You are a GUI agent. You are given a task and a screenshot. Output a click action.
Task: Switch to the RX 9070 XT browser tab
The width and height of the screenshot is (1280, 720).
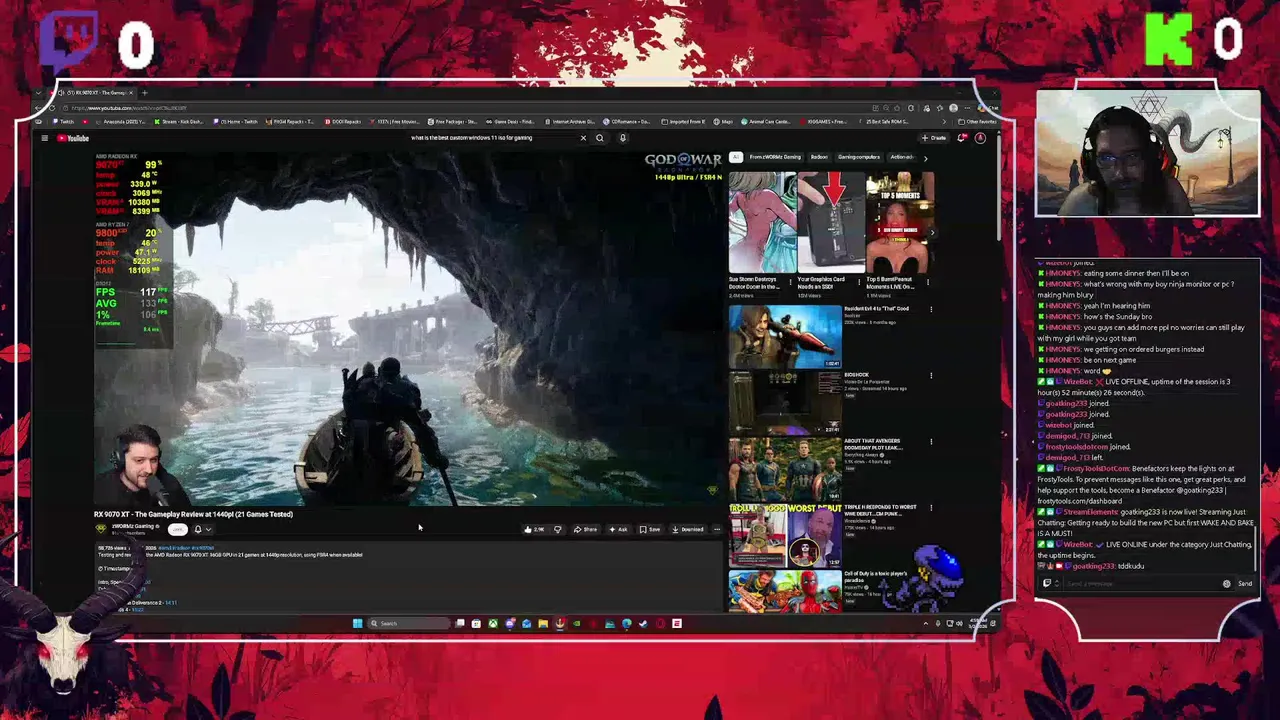coord(96,93)
